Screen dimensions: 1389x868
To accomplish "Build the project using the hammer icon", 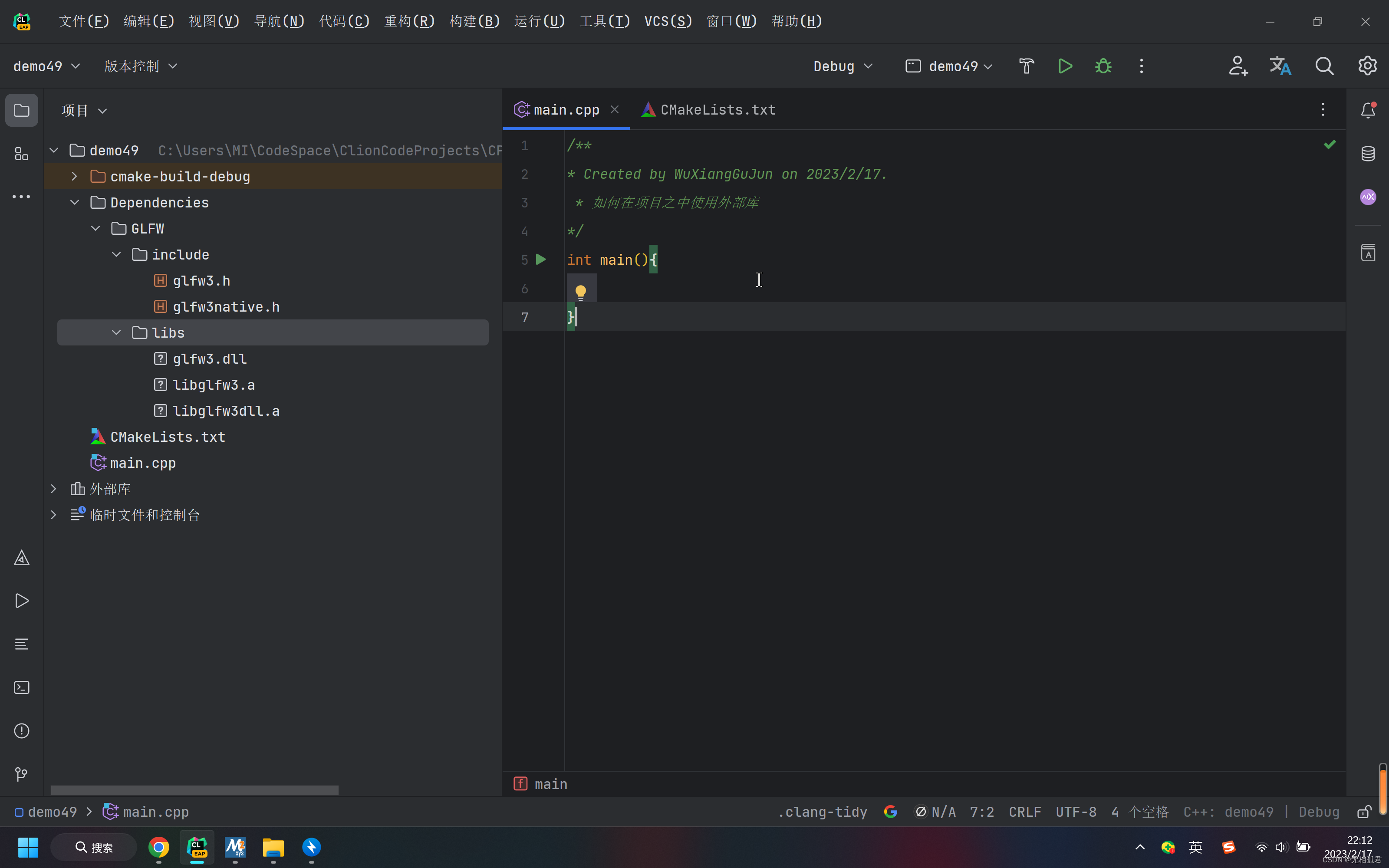I will tap(1026, 66).
